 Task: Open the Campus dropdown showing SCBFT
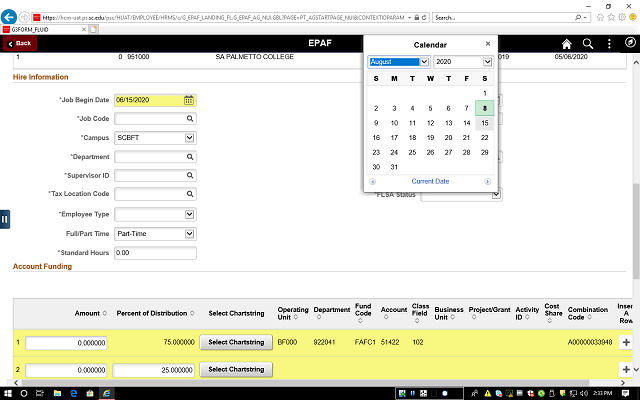click(155, 138)
